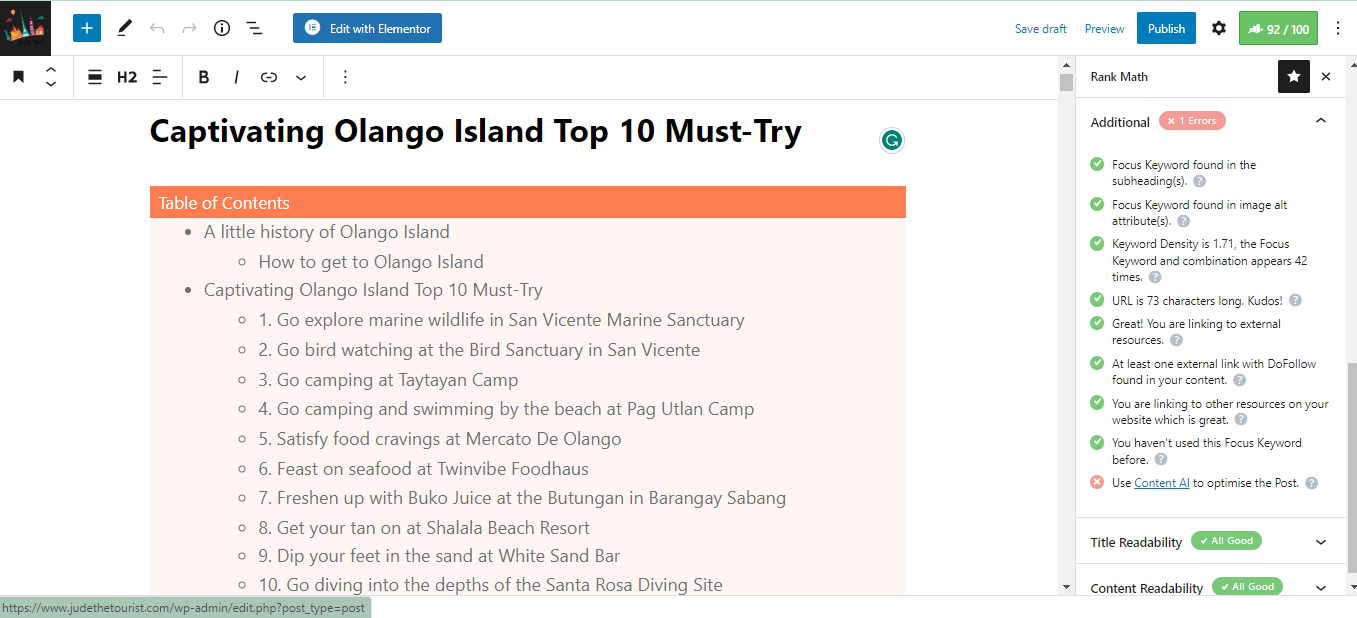This screenshot has height=618, width=1357.
Task: Open the list view outline icon
Action: (x=255, y=28)
